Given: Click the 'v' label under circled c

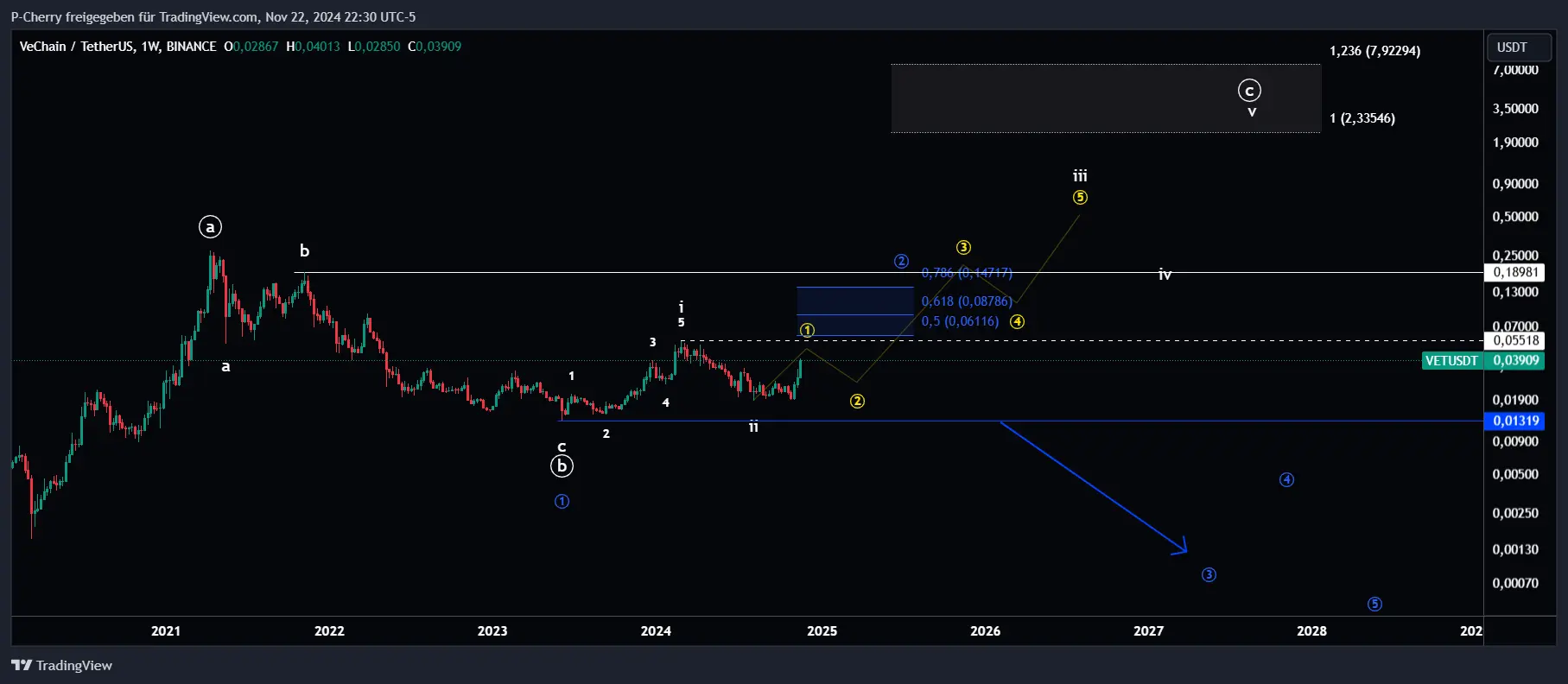Looking at the screenshot, I should (1252, 112).
